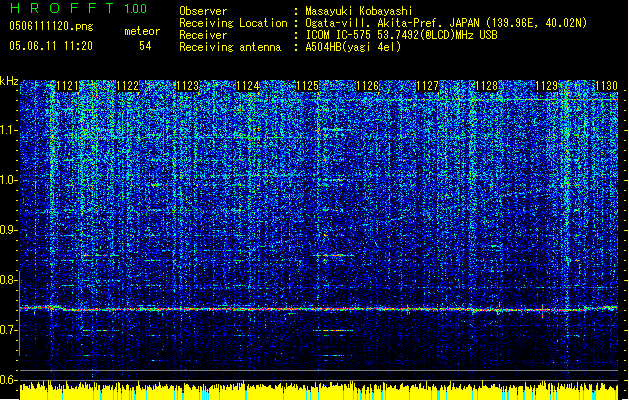
Task: Click the Receiving Location value text
Action: [x=446, y=23]
